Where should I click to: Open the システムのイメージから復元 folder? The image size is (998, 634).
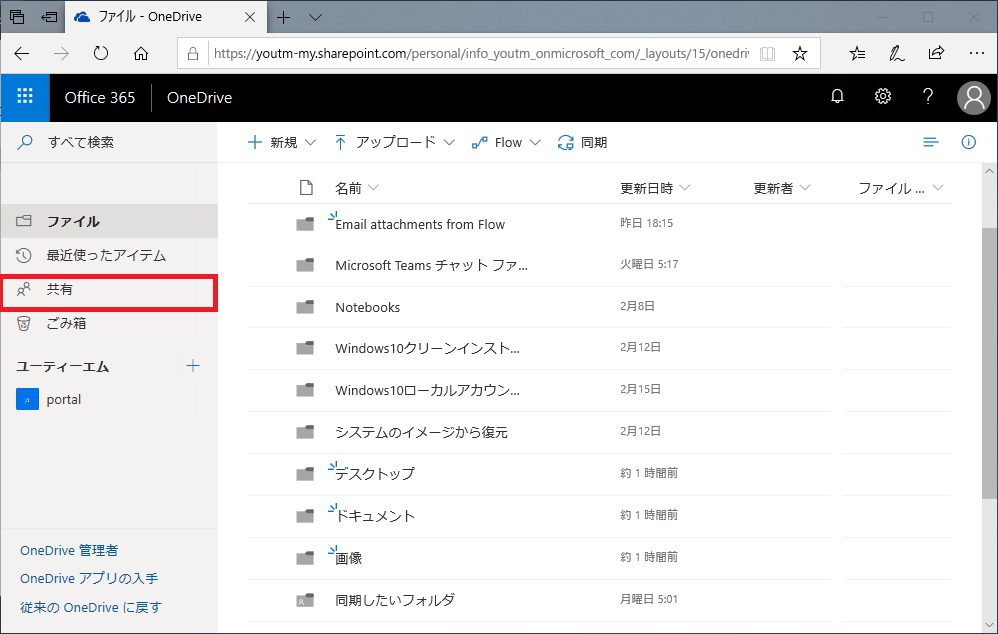point(421,432)
